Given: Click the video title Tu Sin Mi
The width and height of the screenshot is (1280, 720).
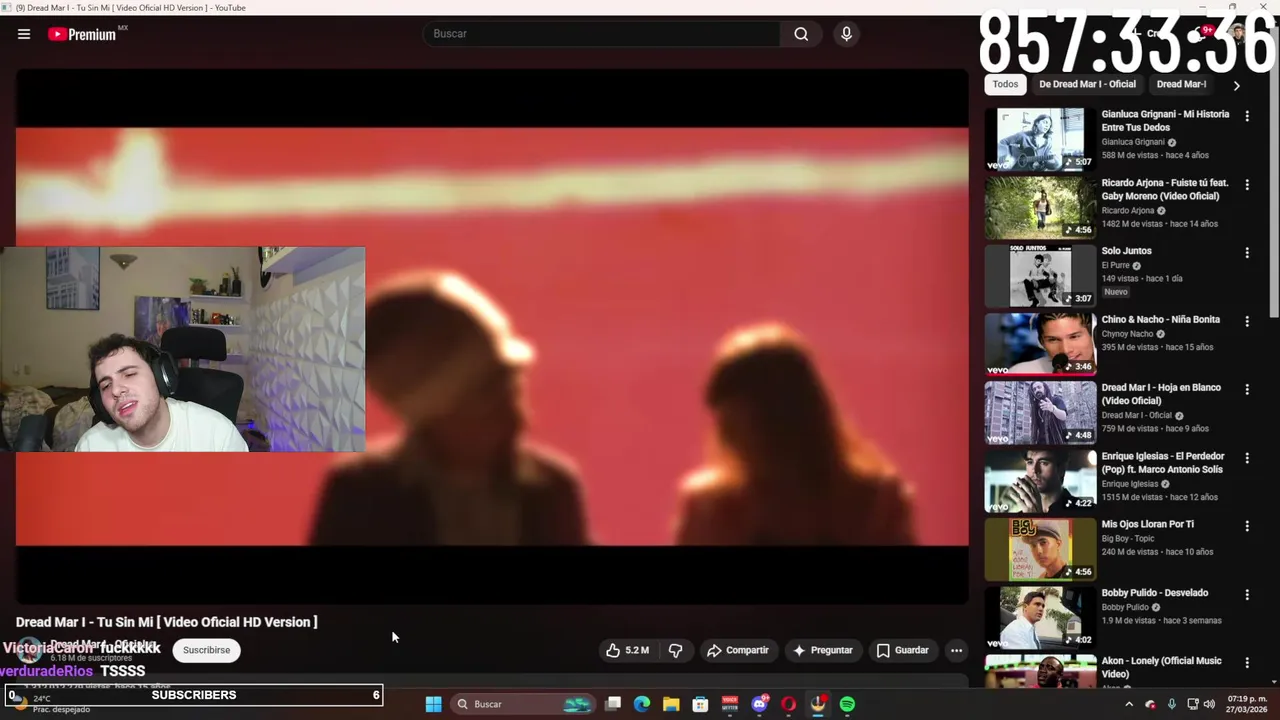Looking at the screenshot, I should 166,622.
